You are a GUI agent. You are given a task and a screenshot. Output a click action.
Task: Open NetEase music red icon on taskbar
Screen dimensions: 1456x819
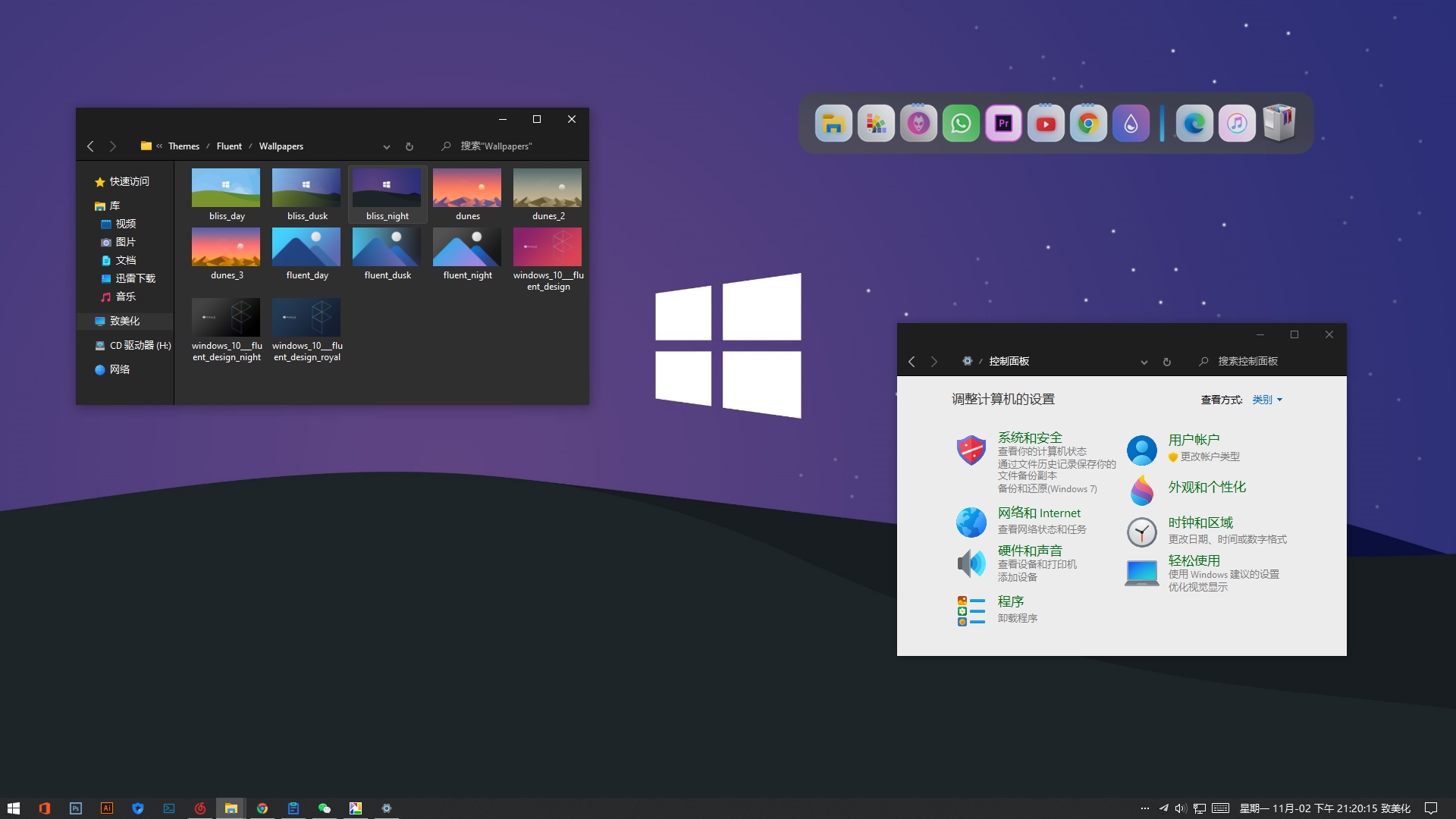[x=199, y=808]
